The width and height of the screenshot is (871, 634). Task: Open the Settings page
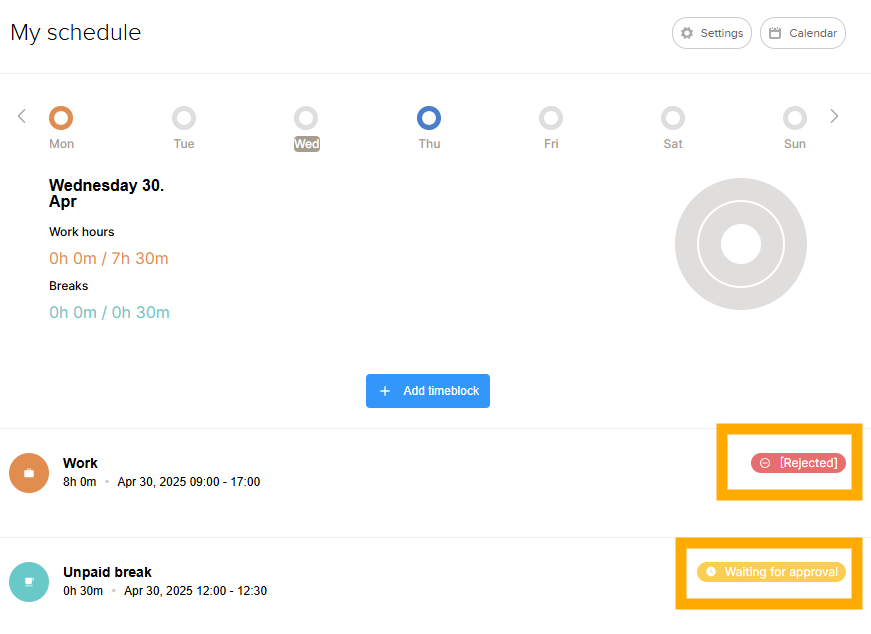711,32
